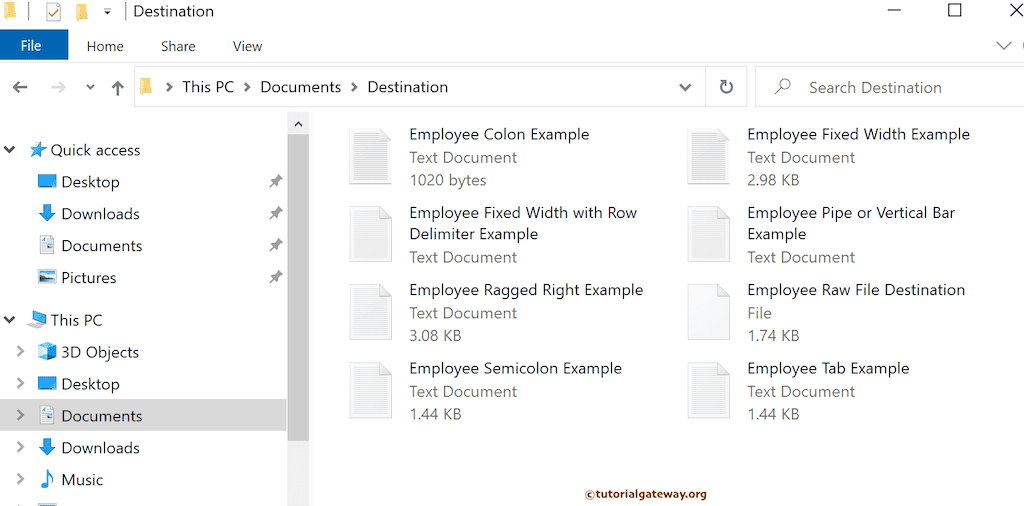Open the chevron after This PC breadcrumb
The image size is (1024, 506).
pos(248,87)
